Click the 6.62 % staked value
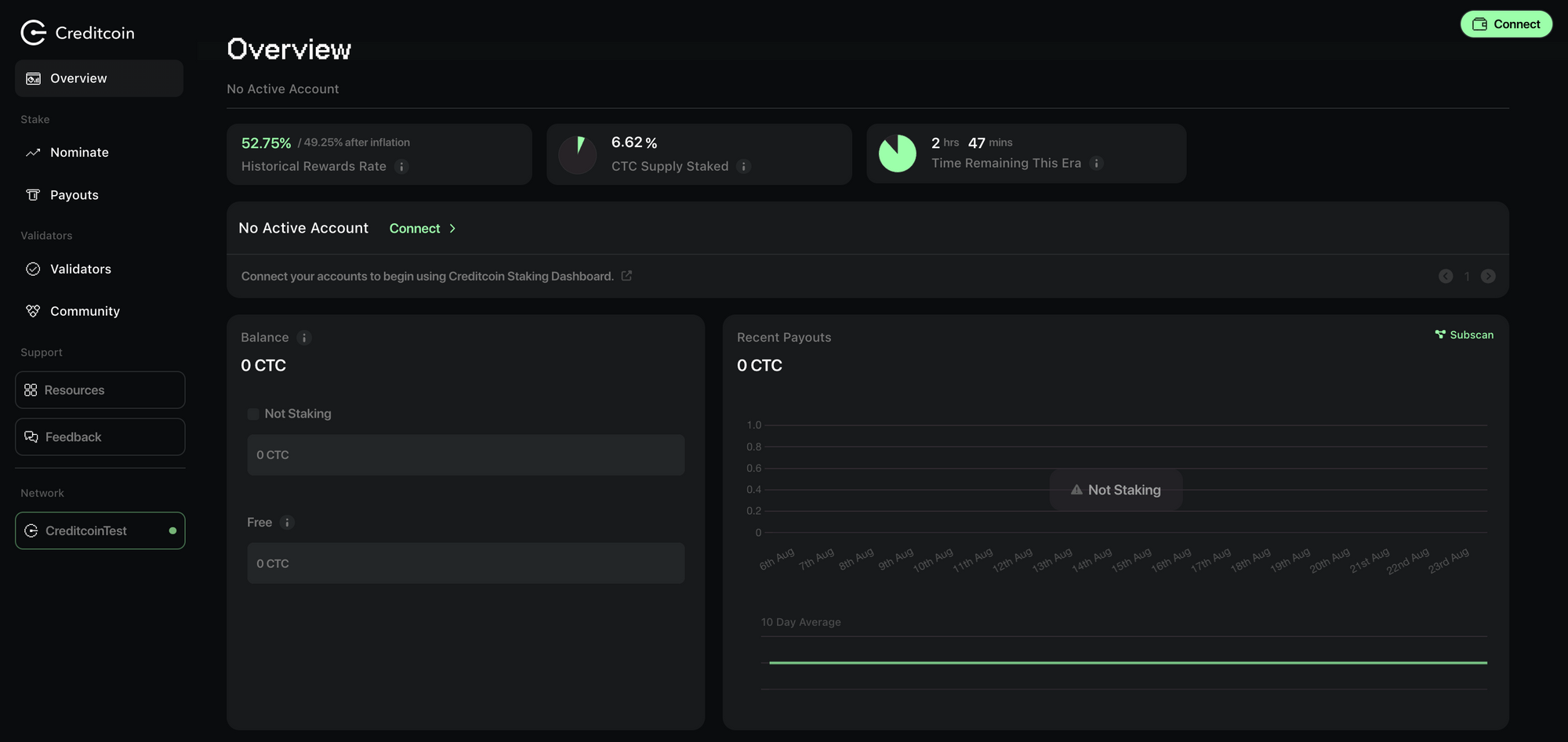Viewport: 1568px width, 742px height. pyautogui.click(x=634, y=143)
